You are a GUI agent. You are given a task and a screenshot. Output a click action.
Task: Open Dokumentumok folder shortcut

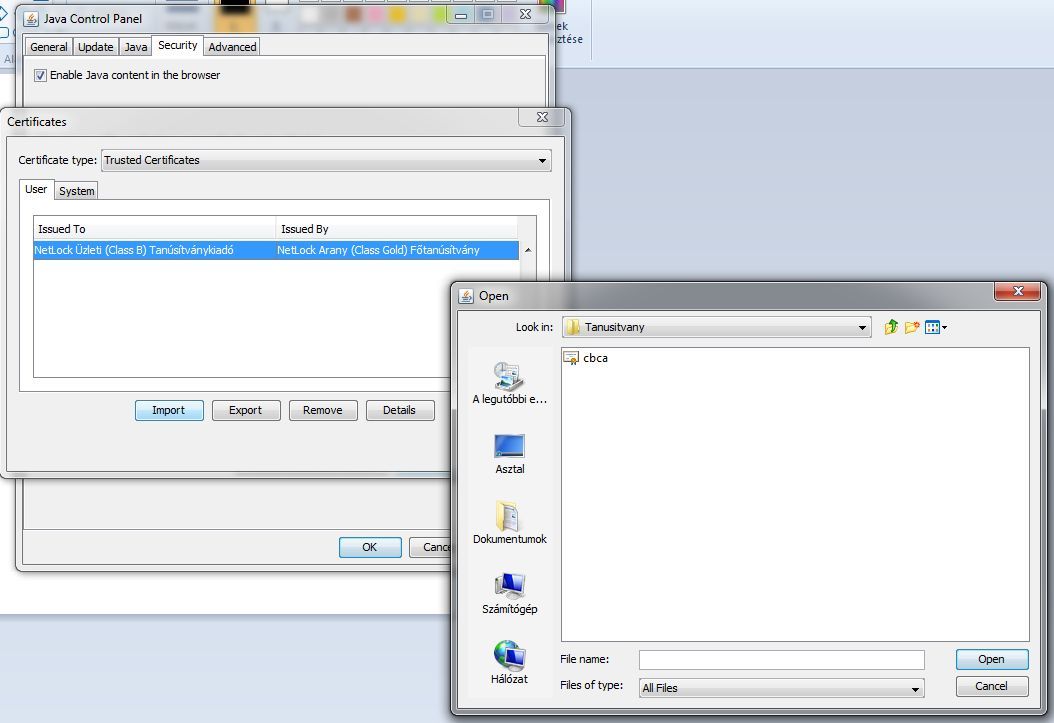click(x=510, y=523)
